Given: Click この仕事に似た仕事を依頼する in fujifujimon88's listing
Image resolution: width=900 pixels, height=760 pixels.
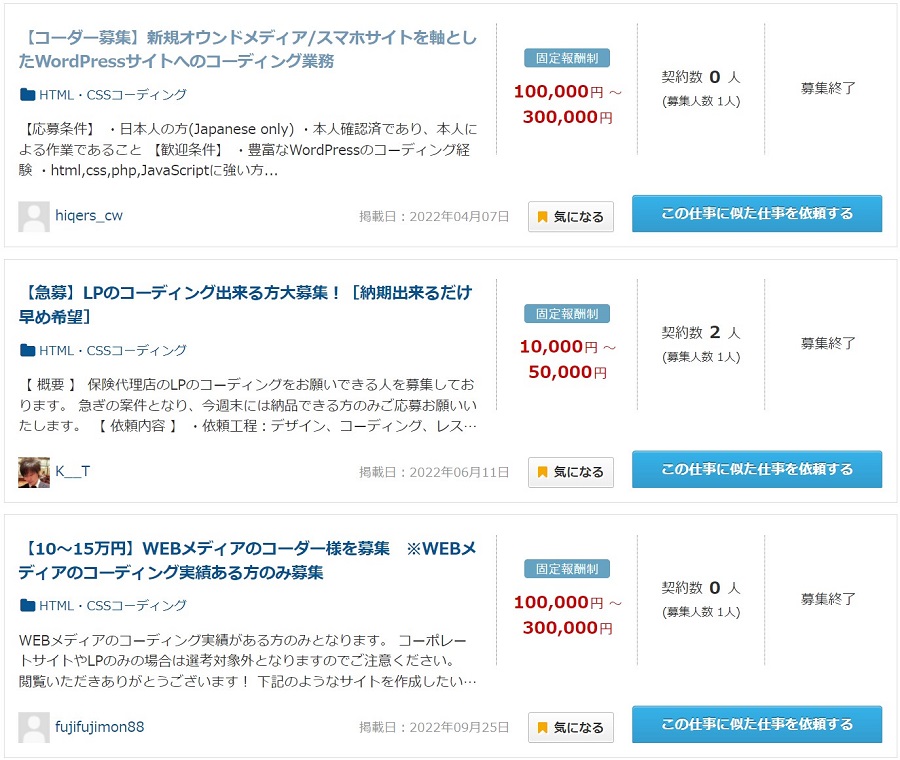Looking at the screenshot, I should point(757,724).
